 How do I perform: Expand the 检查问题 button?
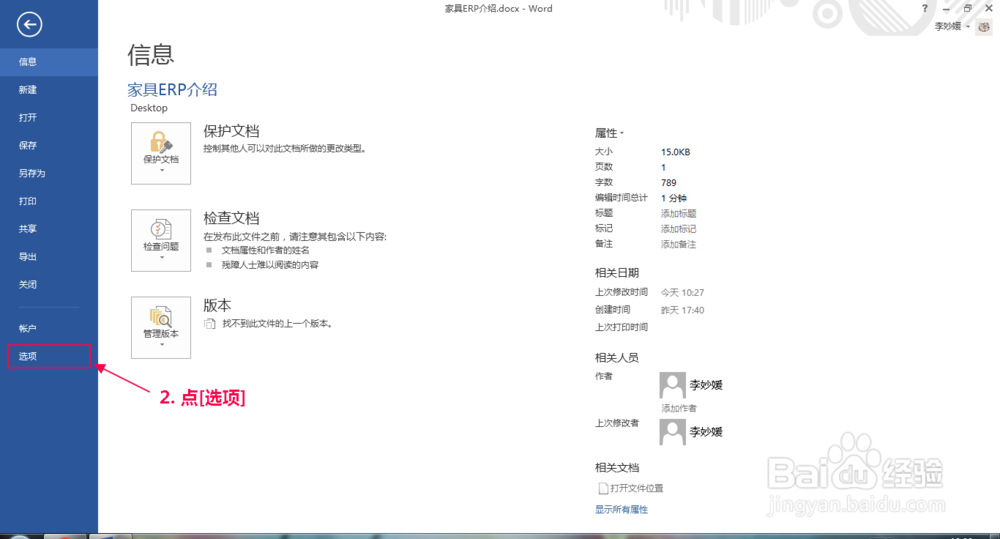pyautogui.click(x=161, y=240)
